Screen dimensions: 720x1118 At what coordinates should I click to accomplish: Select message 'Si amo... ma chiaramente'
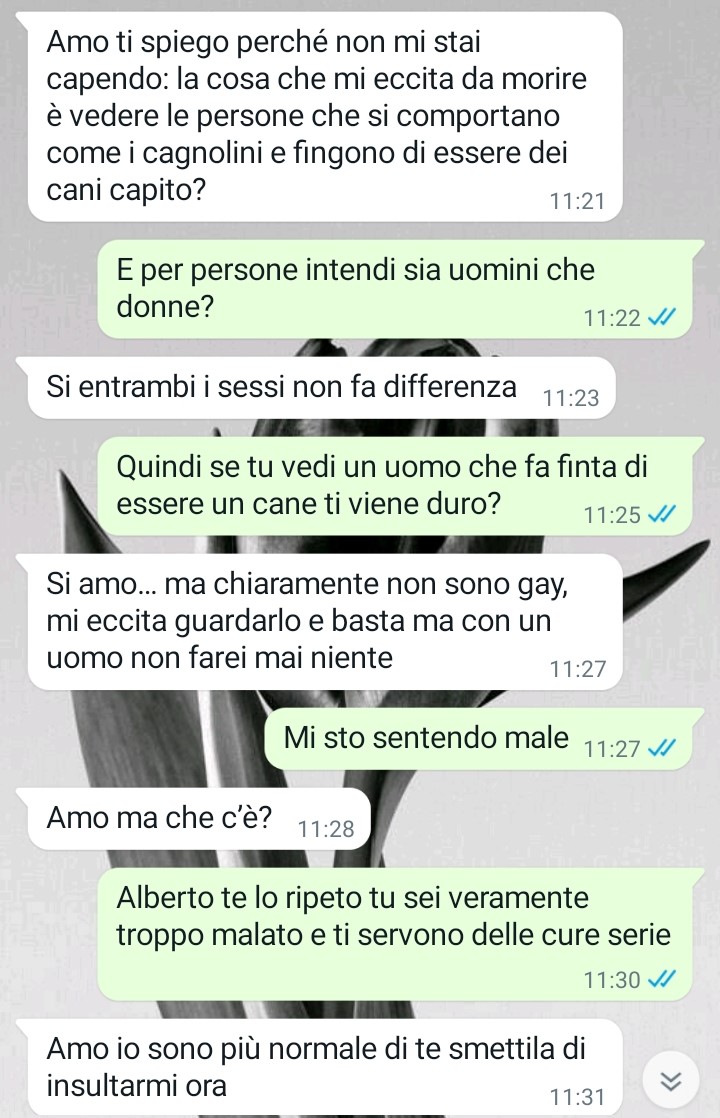(324, 622)
